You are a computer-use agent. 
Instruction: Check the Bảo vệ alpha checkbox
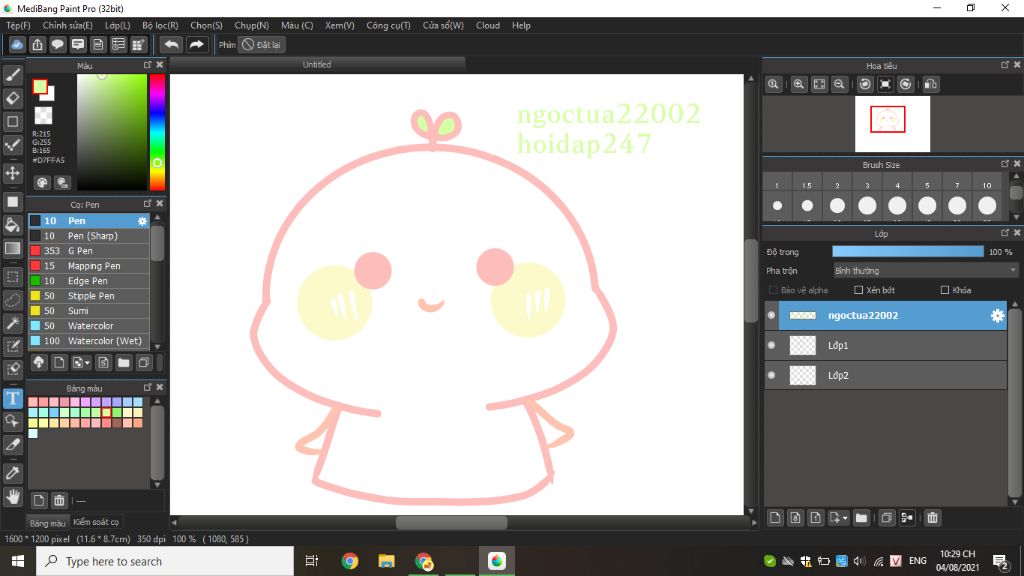click(x=773, y=290)
